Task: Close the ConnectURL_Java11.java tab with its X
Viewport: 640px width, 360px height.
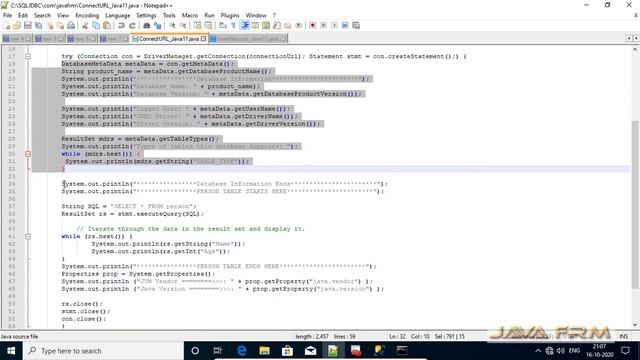Action: (x=203, y=39)
